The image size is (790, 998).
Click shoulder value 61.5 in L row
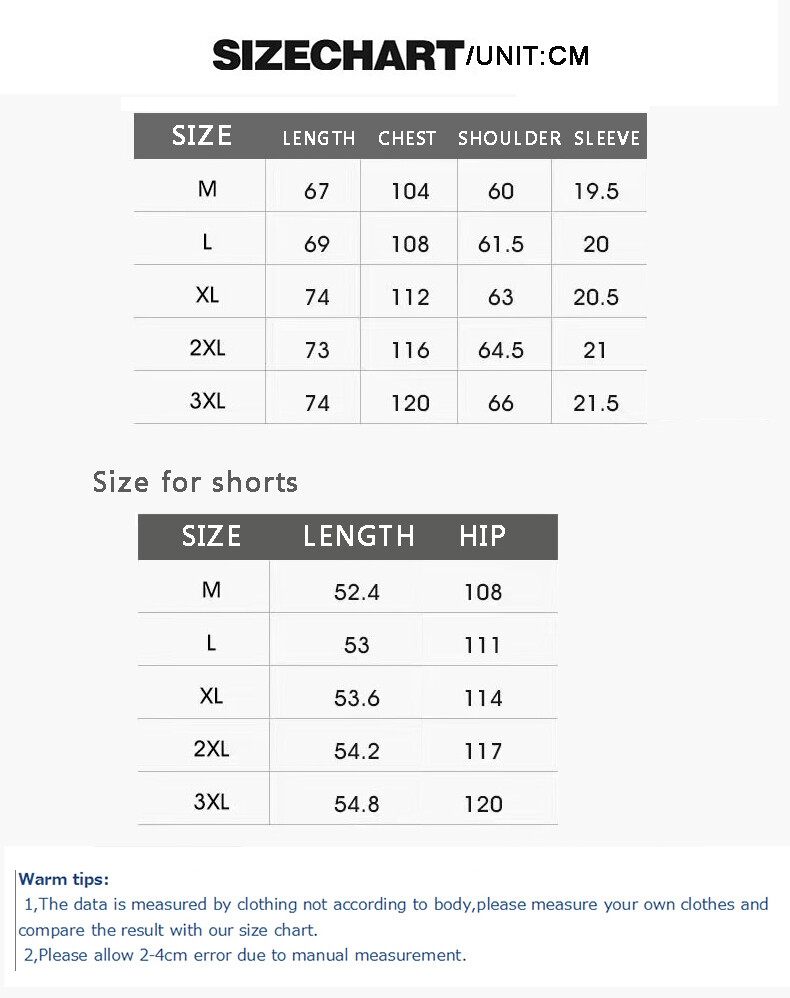tap(501, 244)
